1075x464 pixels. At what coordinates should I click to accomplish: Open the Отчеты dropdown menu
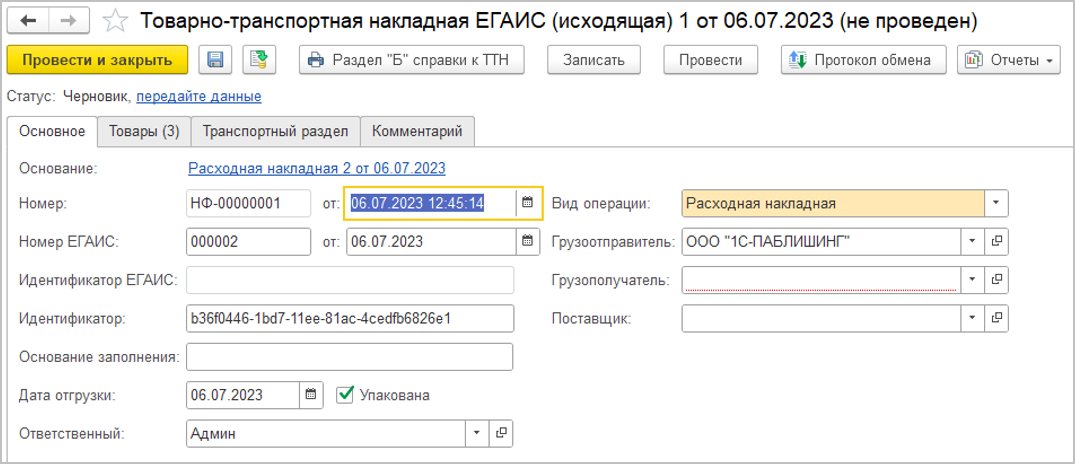pos(1008,60)
